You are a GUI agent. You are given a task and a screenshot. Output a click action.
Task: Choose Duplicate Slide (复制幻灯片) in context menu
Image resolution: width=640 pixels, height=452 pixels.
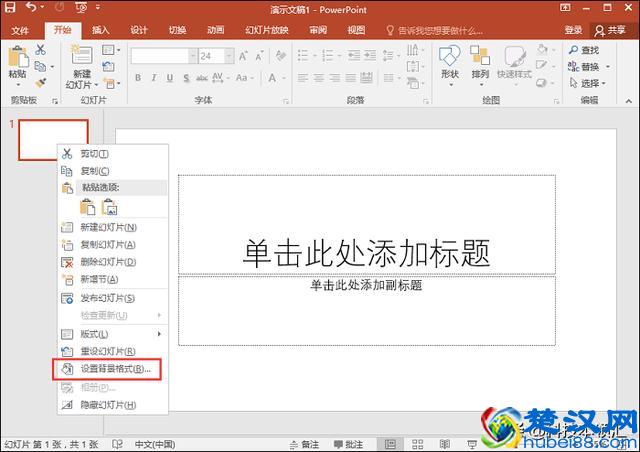[x=113, y=245]
